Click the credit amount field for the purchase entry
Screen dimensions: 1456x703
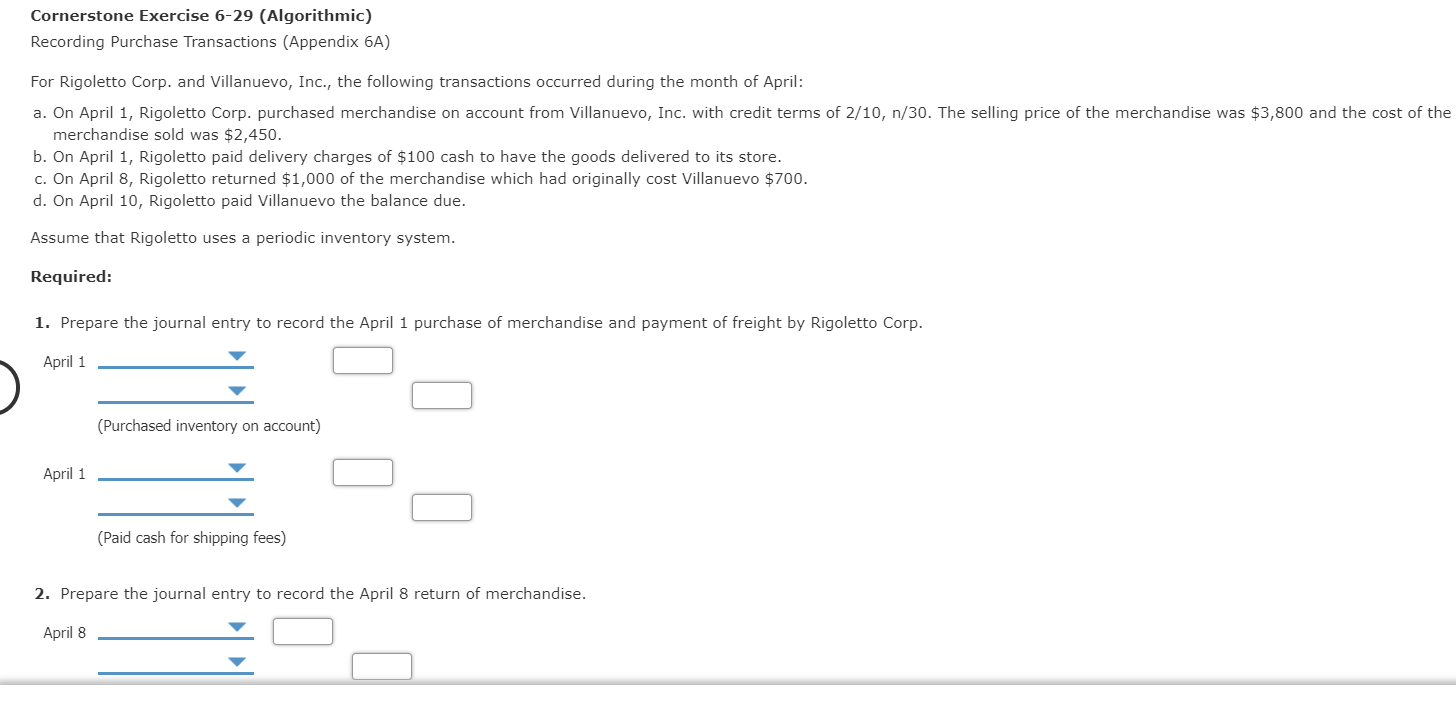441,395
